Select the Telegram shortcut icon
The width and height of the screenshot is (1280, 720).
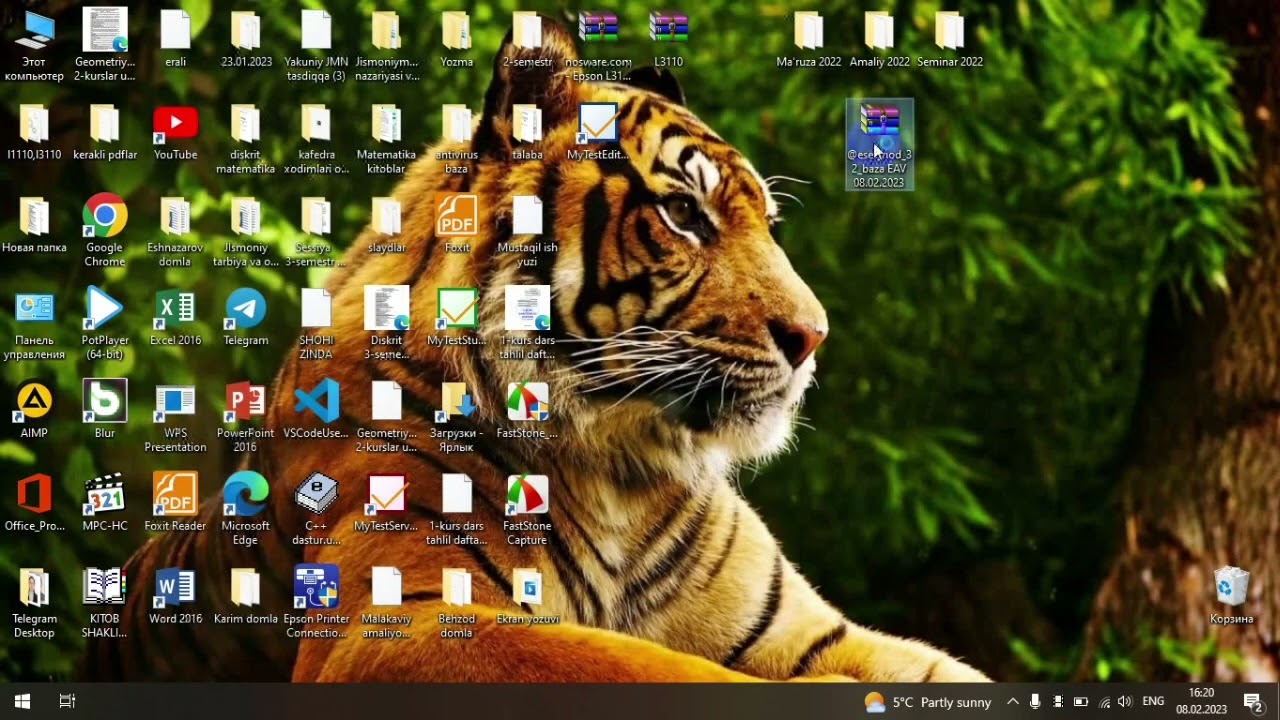(246, 318)
